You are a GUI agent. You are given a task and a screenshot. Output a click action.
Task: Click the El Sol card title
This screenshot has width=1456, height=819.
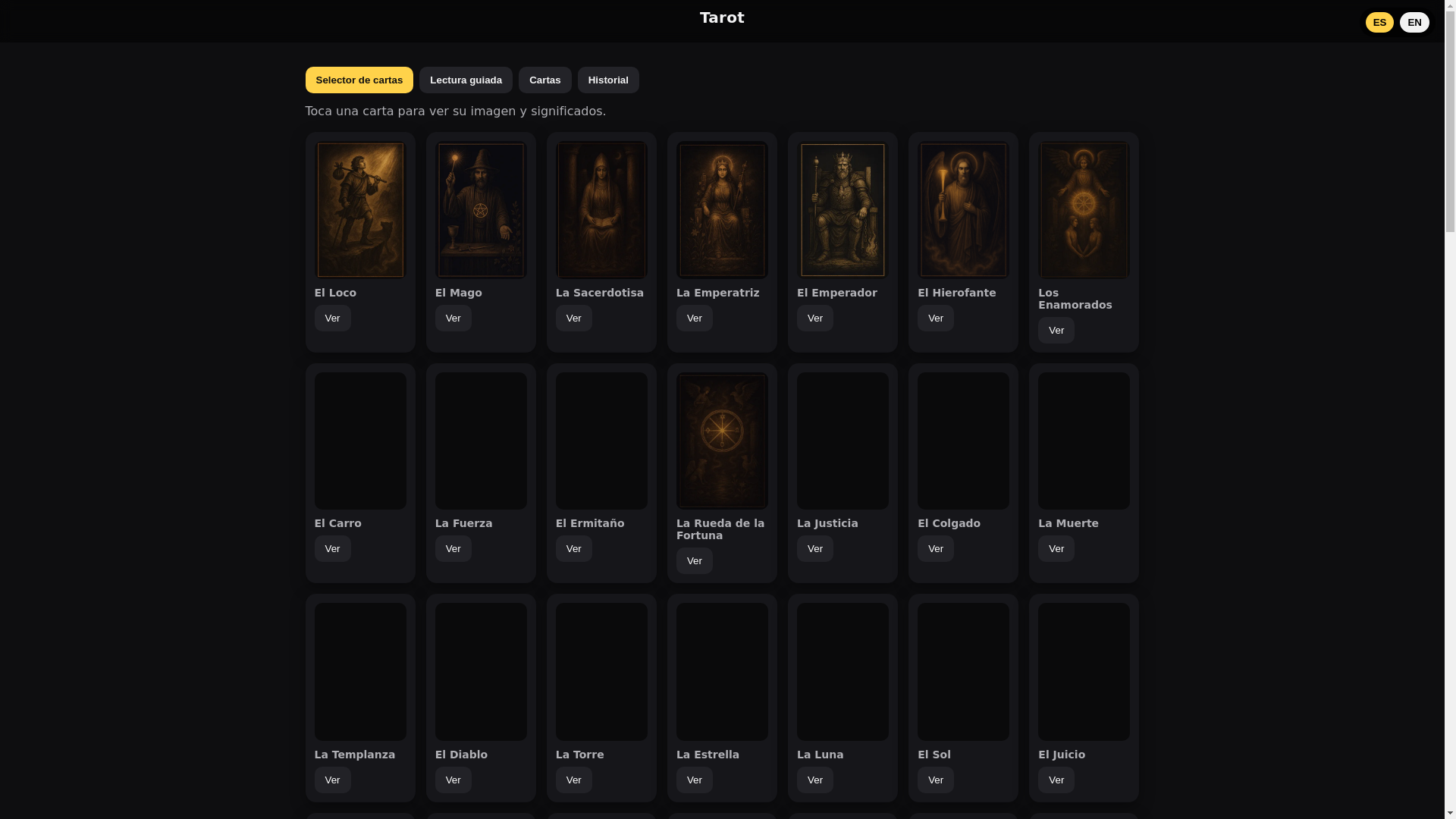933,755
